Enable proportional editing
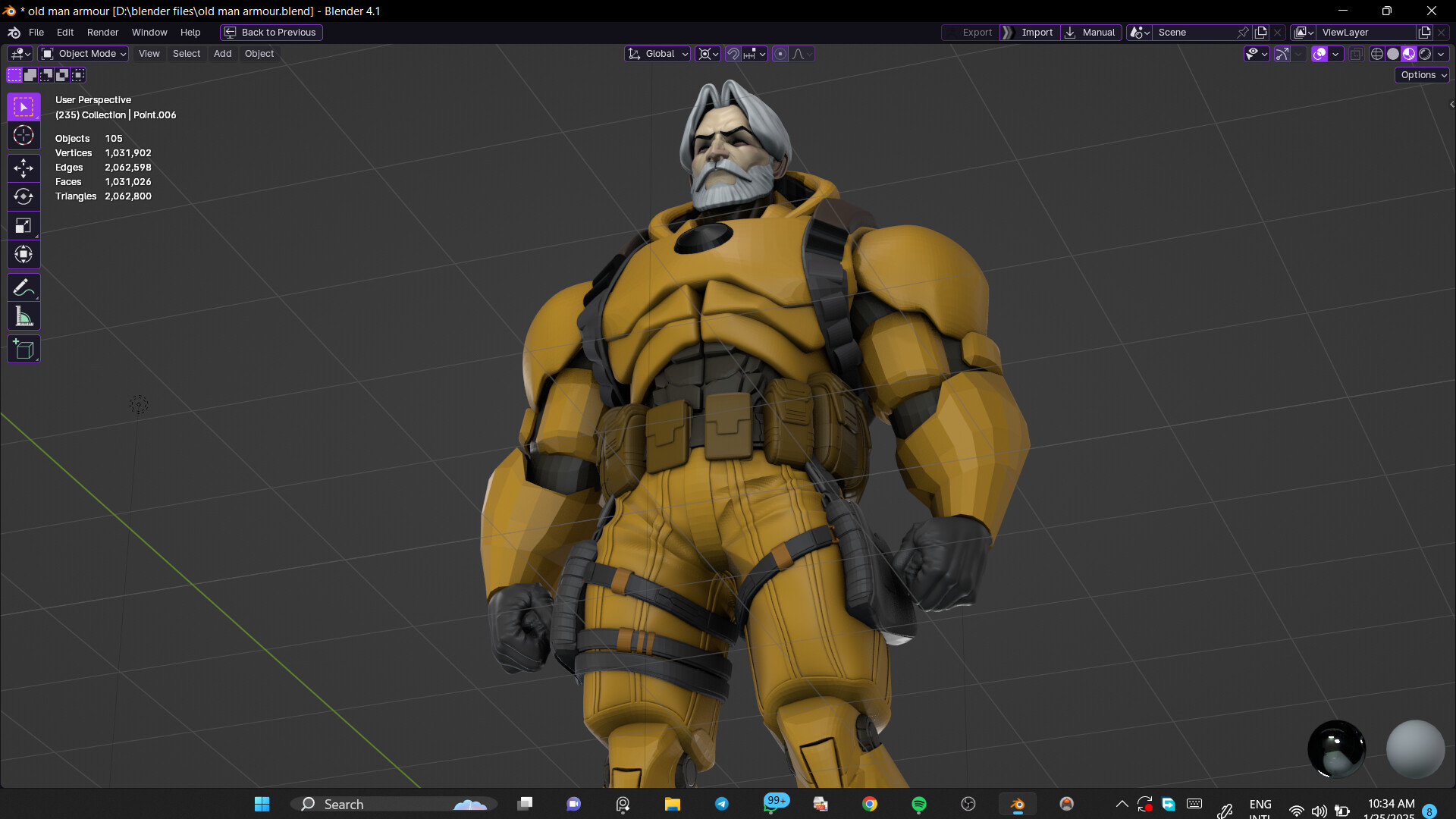The width and height of the screenshot is (1456, 819). [x=780, y=53]
